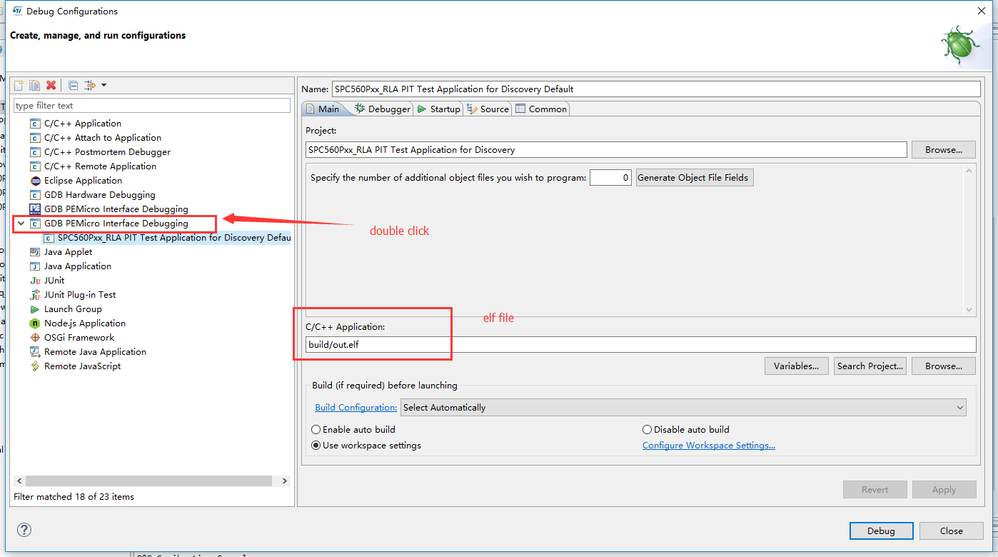Click the Java Application icon
The image size is (998, 557).
[x=35, y=266]
